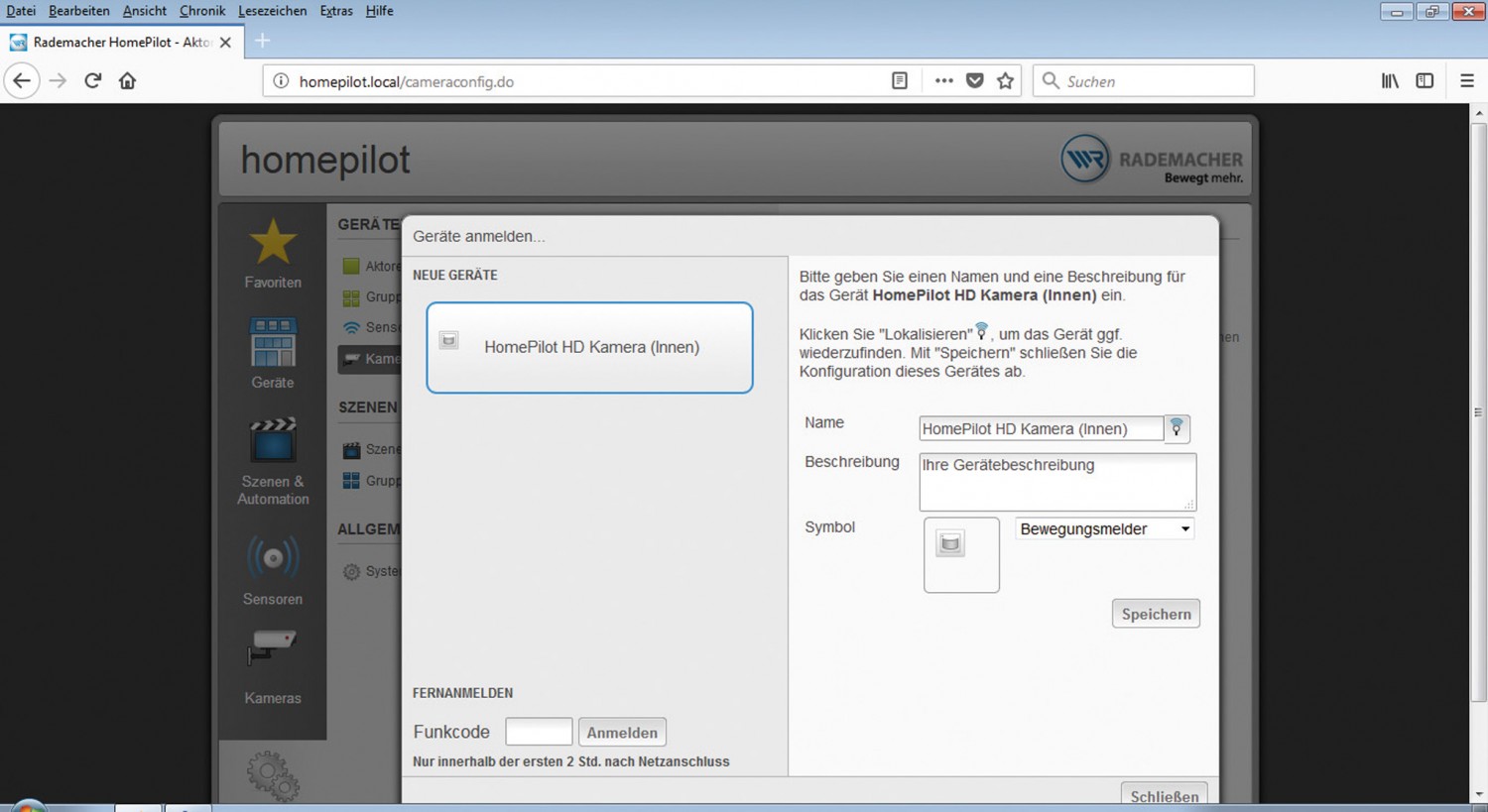Open the Sensoren sidebar icon
This screenshot has height=812, width=1488.
tap(273, 558)
